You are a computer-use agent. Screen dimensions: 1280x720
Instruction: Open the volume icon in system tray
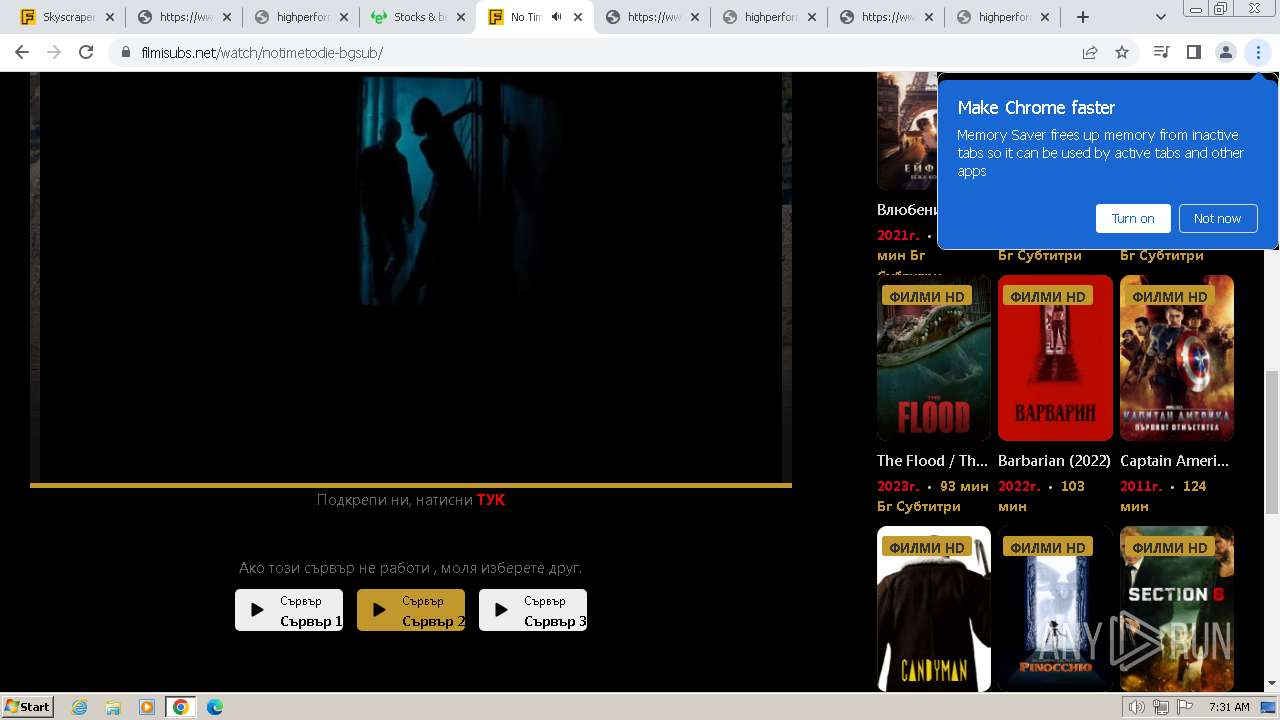1137,707
